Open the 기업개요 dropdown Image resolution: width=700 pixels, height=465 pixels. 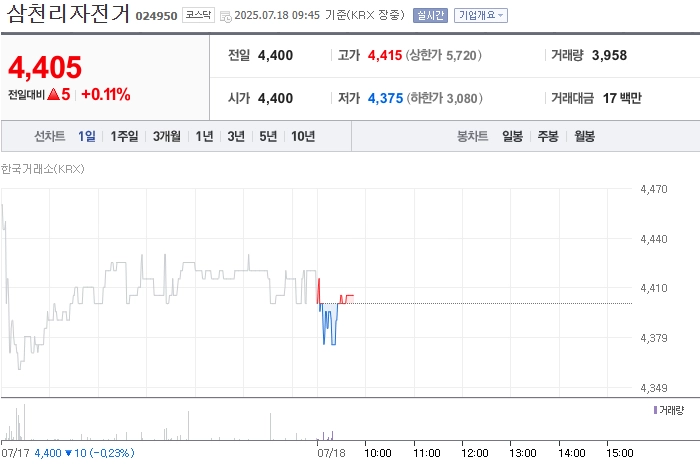[x=481, y=15]
